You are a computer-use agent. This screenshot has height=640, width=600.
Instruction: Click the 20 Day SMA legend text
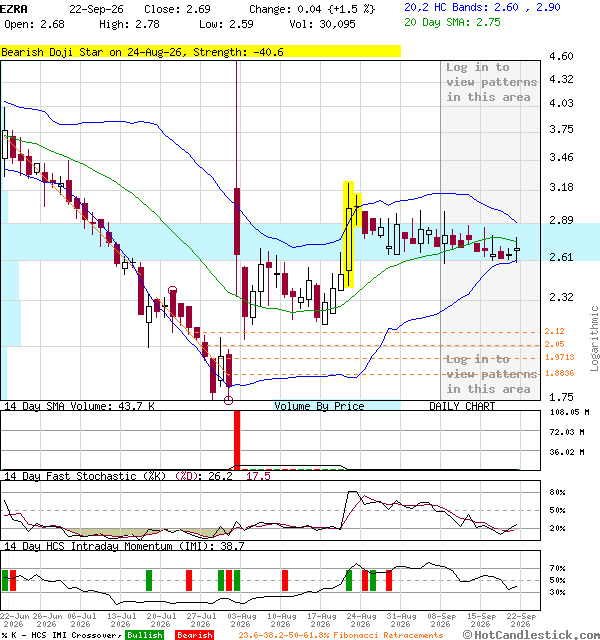(452, 22)
